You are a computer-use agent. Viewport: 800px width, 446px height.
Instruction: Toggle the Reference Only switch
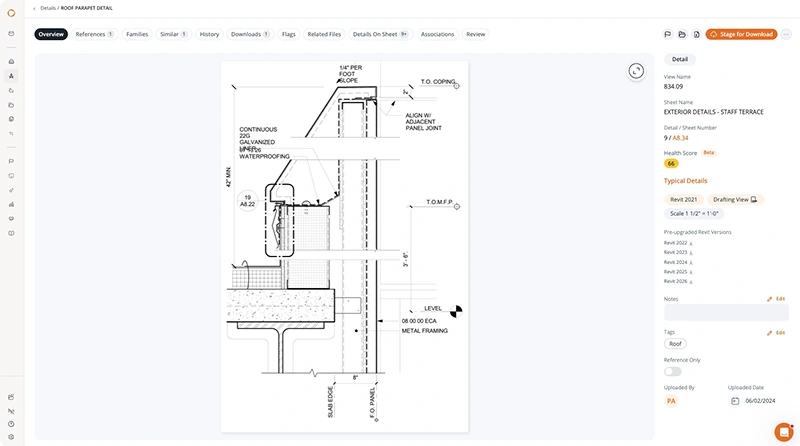point(672,371)
